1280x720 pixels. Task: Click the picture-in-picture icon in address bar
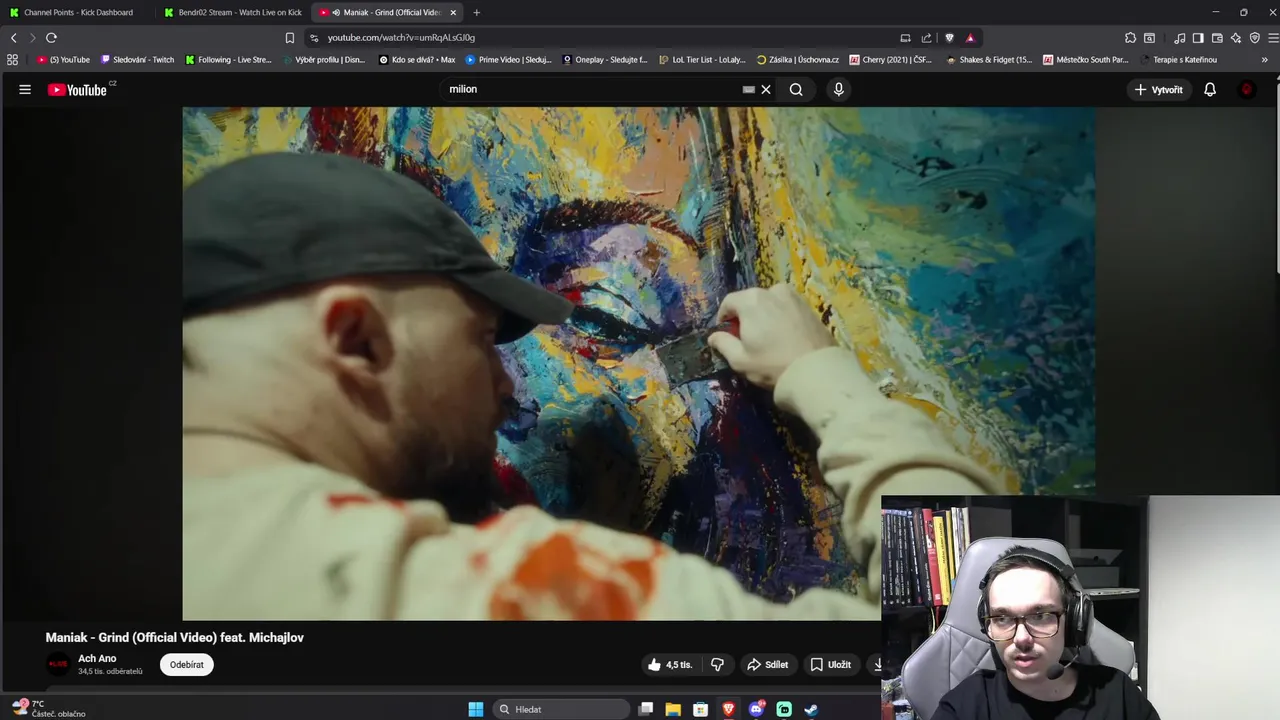905,38
